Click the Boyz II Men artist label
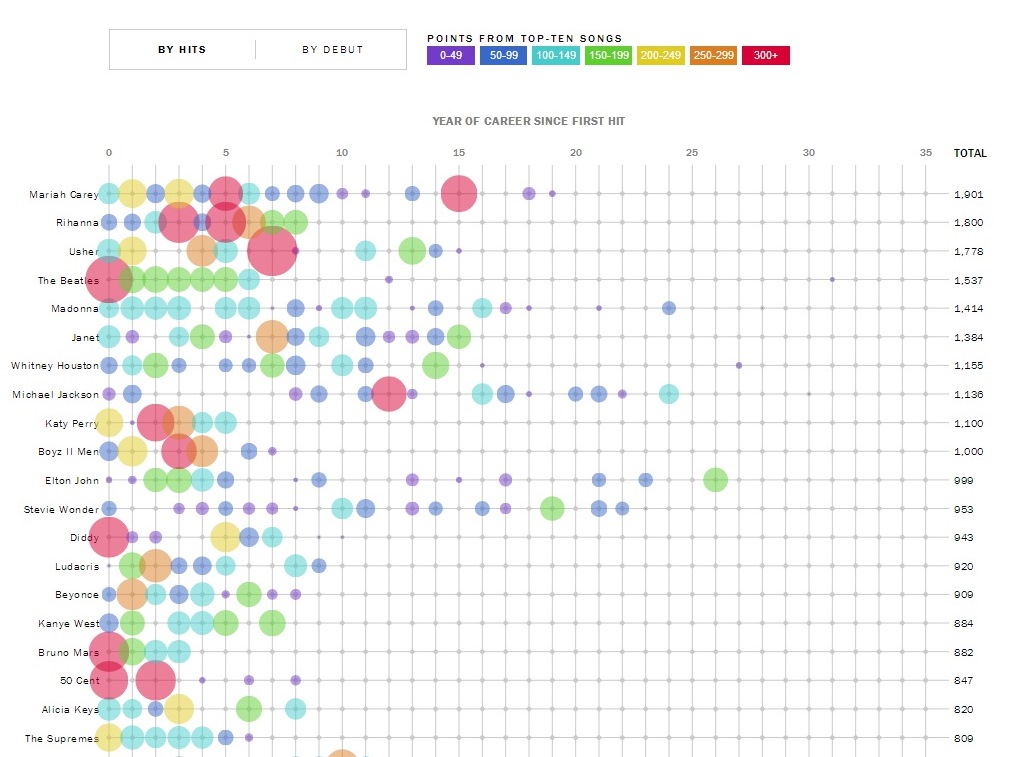Screen dimensions: 1013x757 (68, 451)
